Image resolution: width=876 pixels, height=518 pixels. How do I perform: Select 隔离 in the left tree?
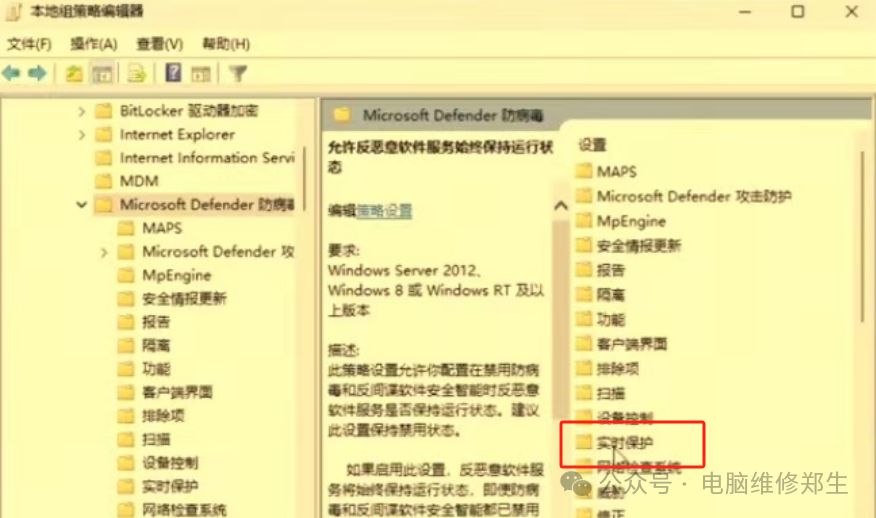coord(156,345)
